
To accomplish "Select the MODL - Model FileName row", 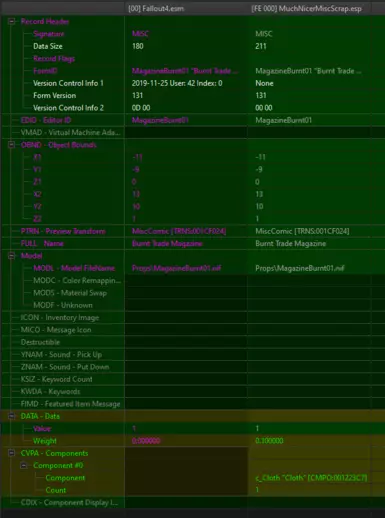I will [193, 268].
